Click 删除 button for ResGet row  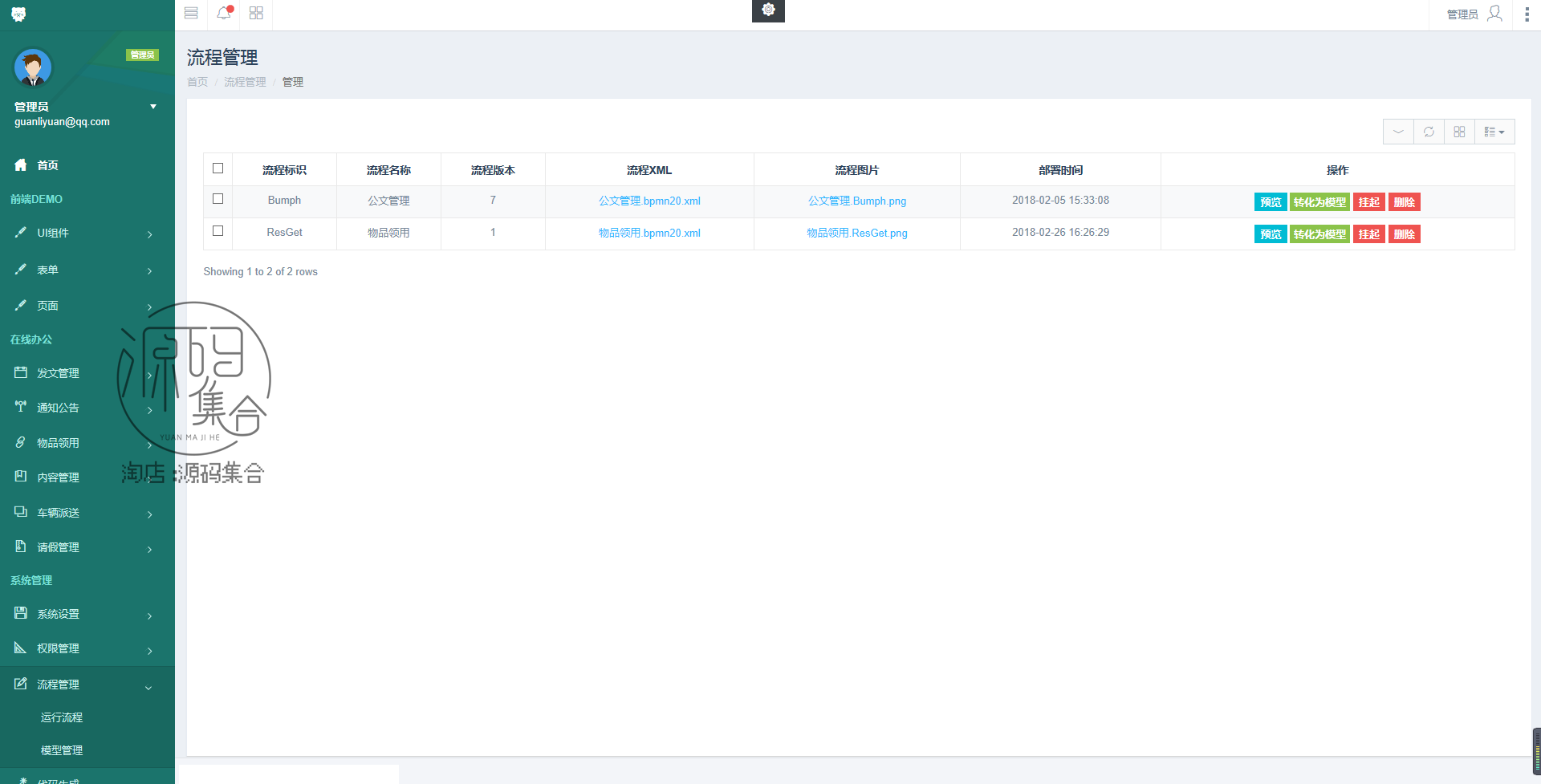pos(1405,234)
